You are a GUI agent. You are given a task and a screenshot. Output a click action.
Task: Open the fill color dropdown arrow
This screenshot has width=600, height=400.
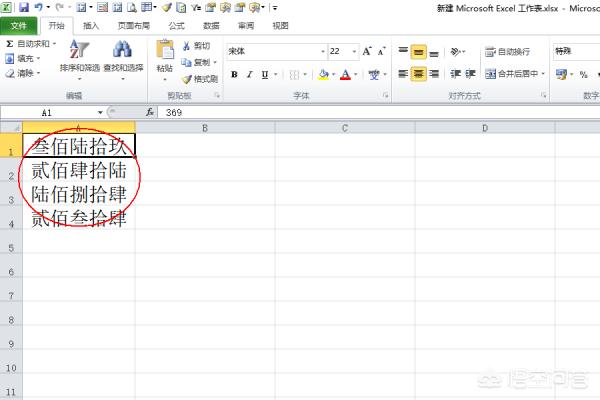pyautogui.click(x=333, y=74)
